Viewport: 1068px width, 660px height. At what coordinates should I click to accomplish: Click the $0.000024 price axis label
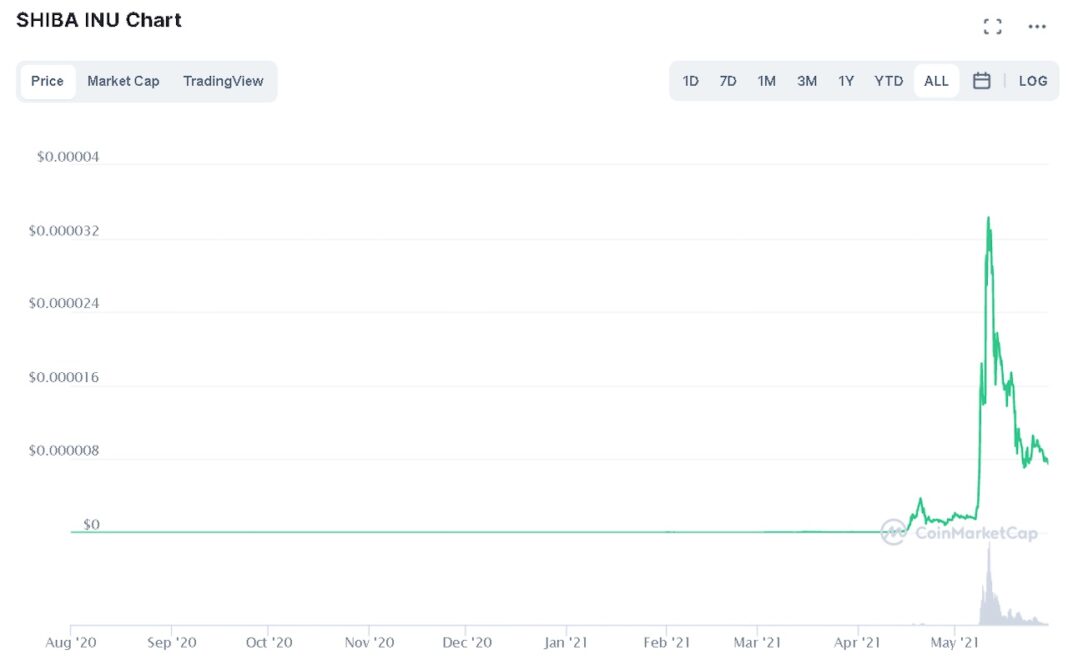(x=63, y=303)
